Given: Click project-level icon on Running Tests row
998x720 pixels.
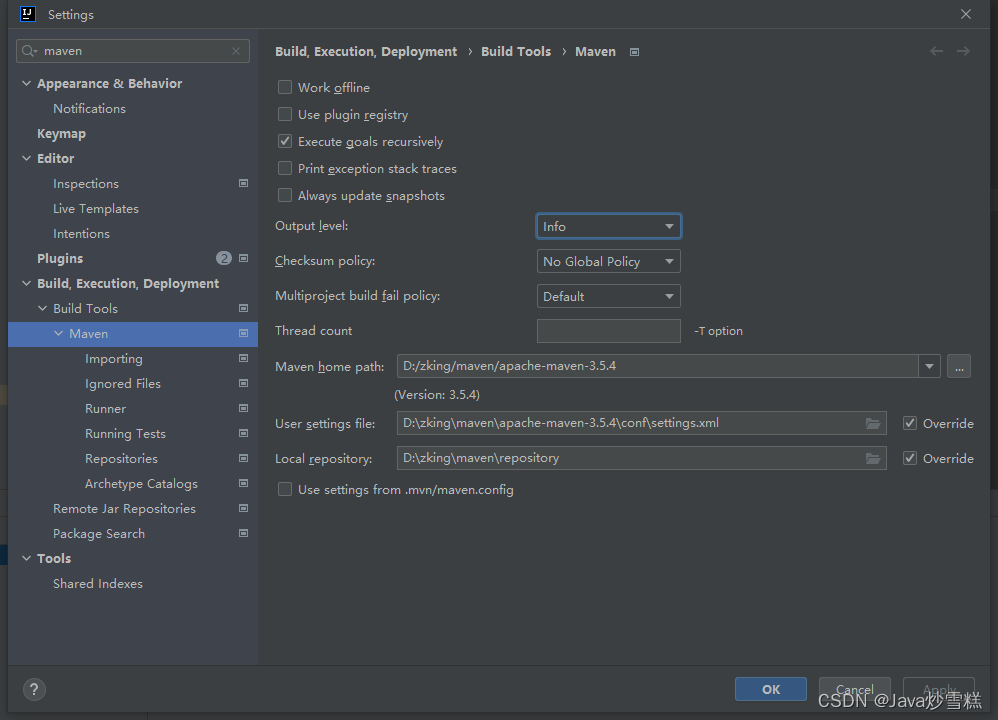Looking at the screenshot, I should (243, 433).
